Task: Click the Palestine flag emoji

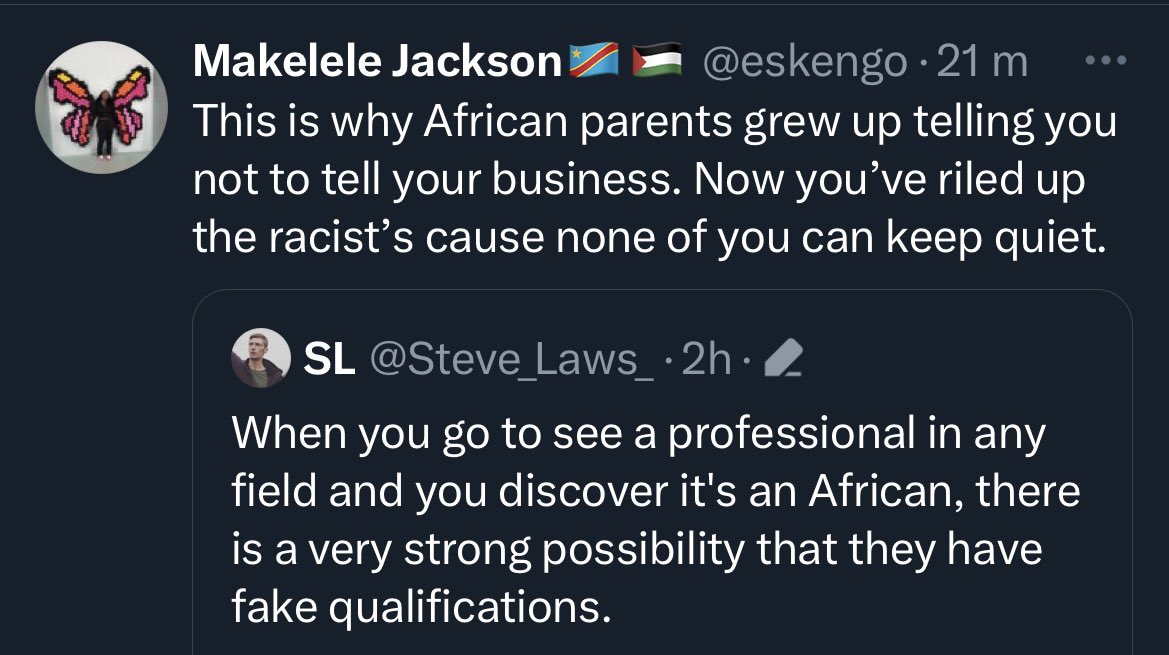Action: (657, 63)
